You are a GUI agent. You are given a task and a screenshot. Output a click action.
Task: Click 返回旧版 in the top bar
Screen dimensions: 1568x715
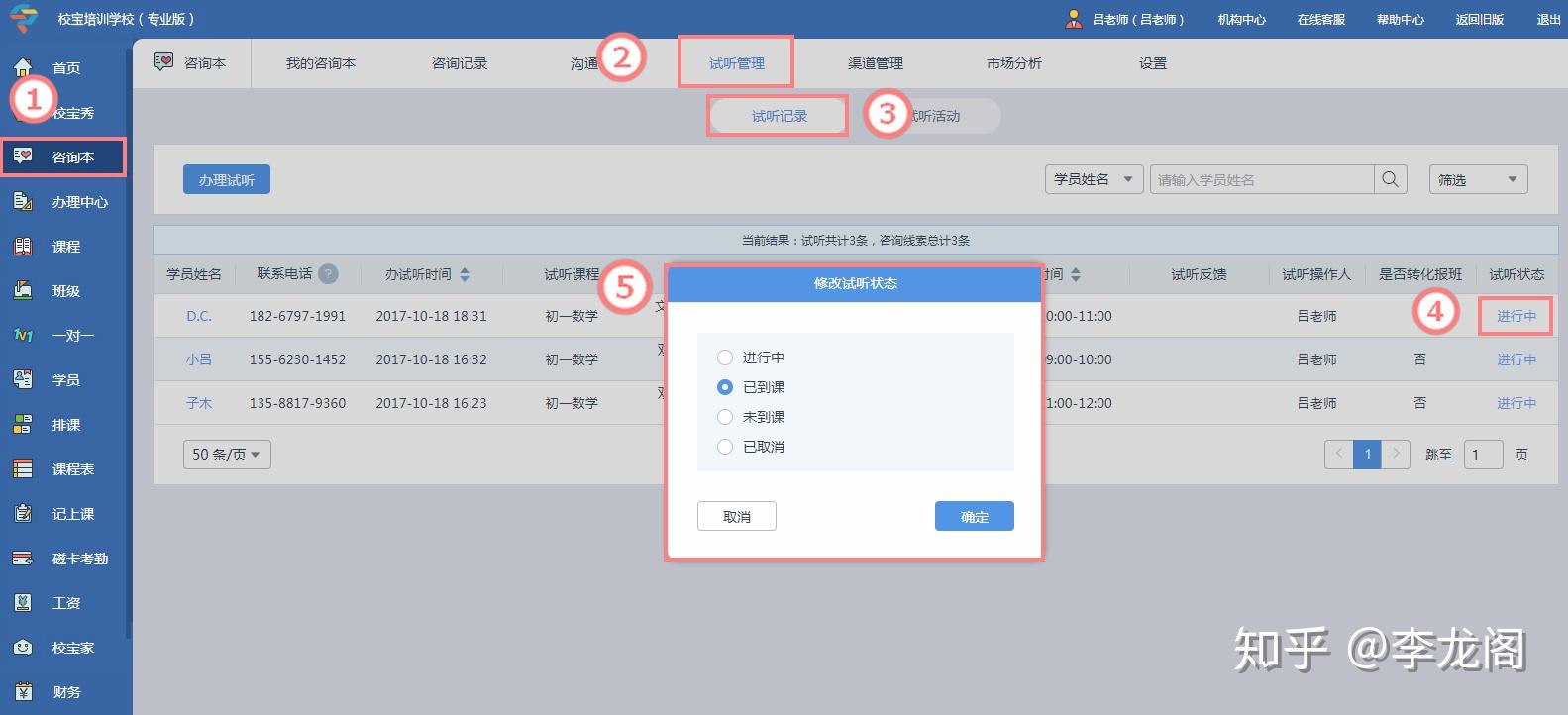(1480, 20)
